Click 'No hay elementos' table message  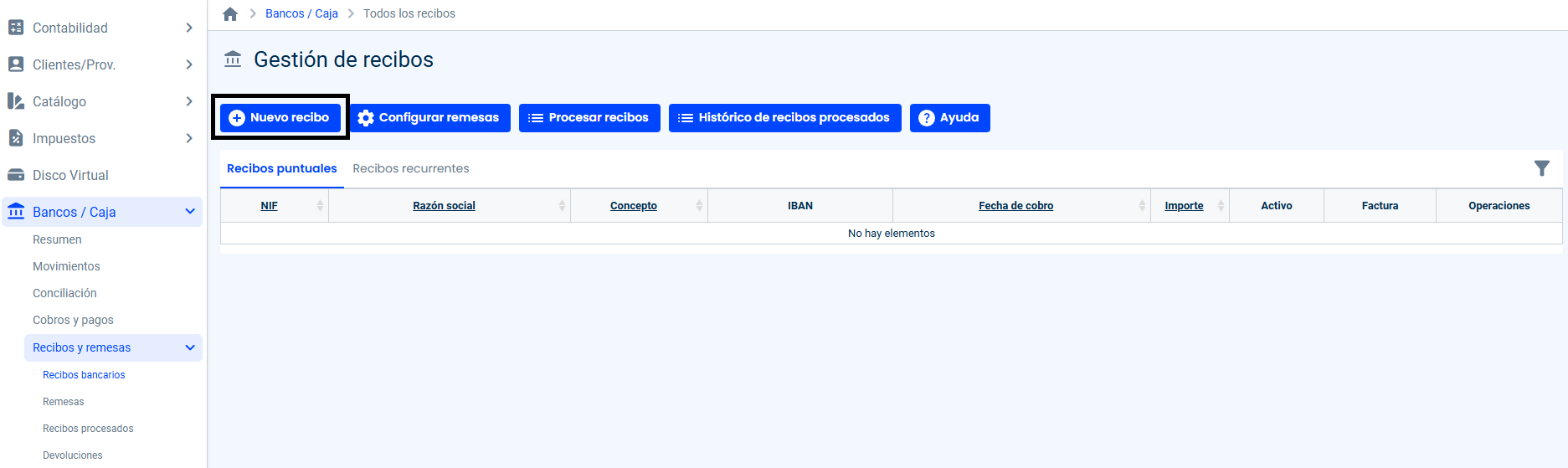click(x=892, y=234)
